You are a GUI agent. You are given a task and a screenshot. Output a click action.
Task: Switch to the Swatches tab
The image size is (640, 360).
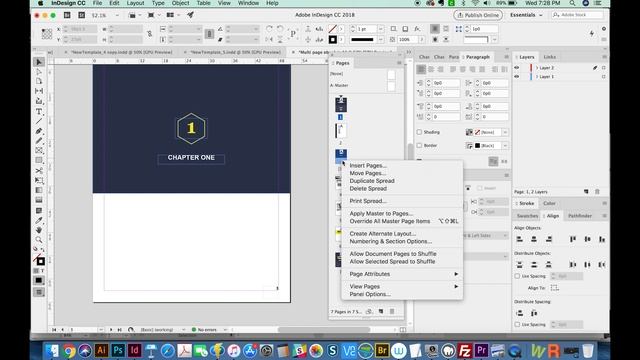(527, 216)
